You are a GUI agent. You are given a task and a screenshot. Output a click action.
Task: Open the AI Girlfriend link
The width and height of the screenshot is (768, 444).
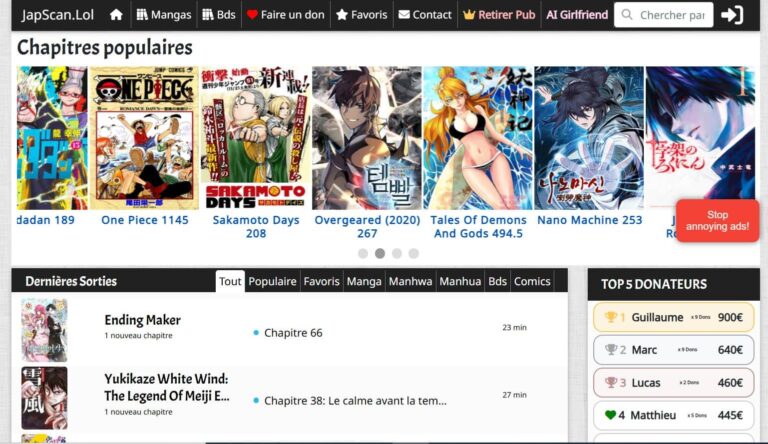pyautogui.click(x=577, y=15)
